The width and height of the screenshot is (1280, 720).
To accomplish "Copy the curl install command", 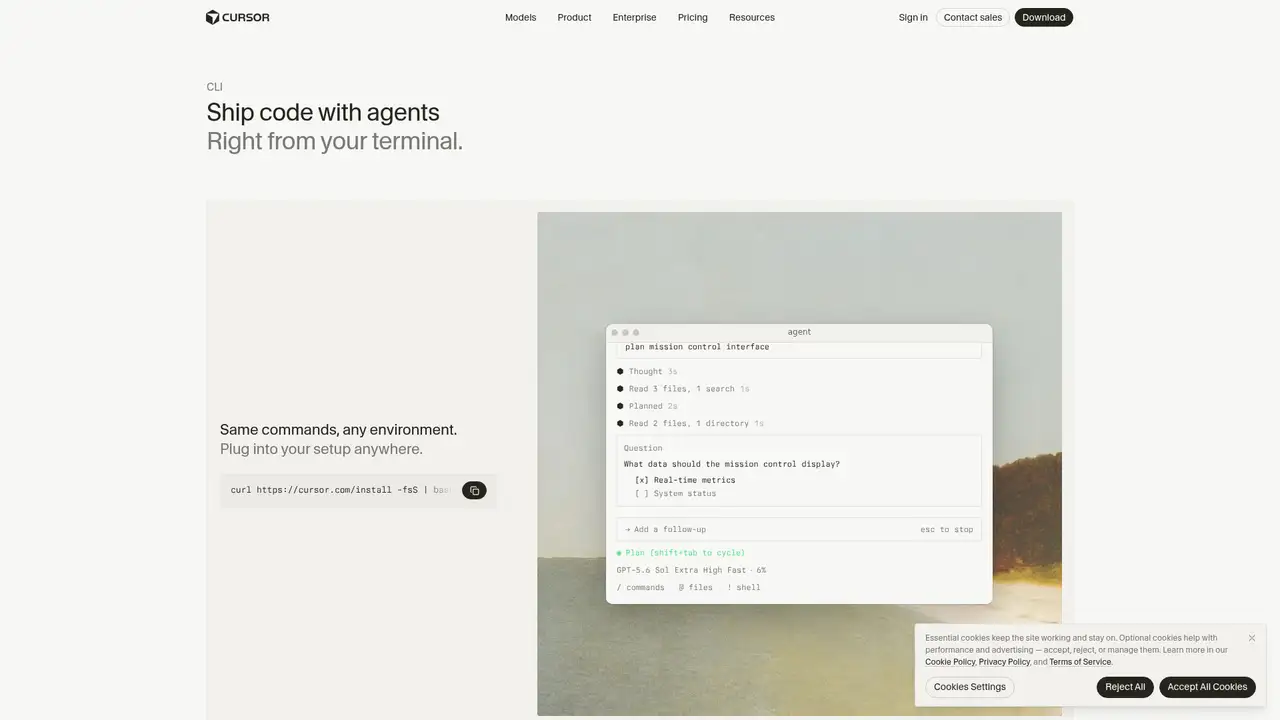I will 474,490.
